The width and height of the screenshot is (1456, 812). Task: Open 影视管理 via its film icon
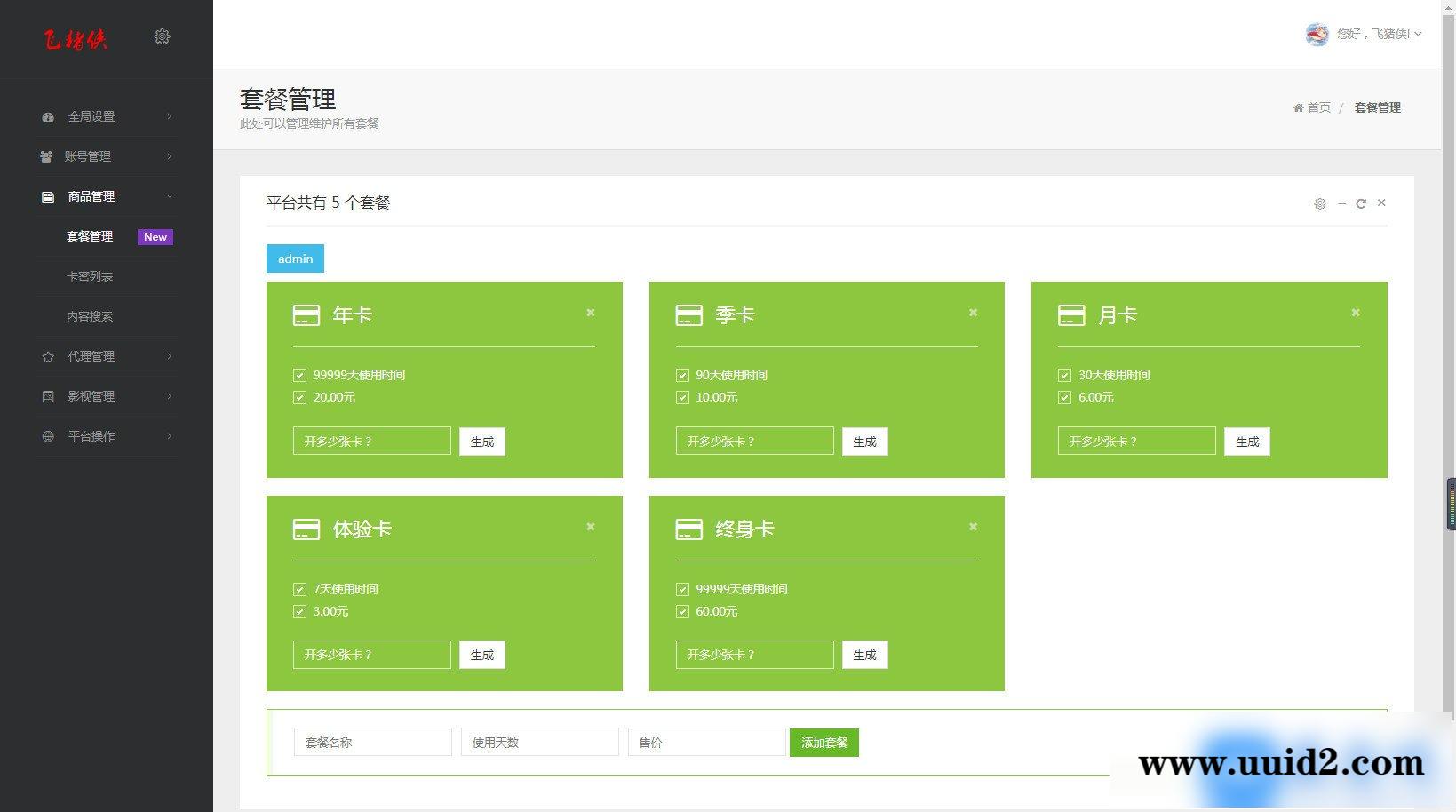point(47,396)
